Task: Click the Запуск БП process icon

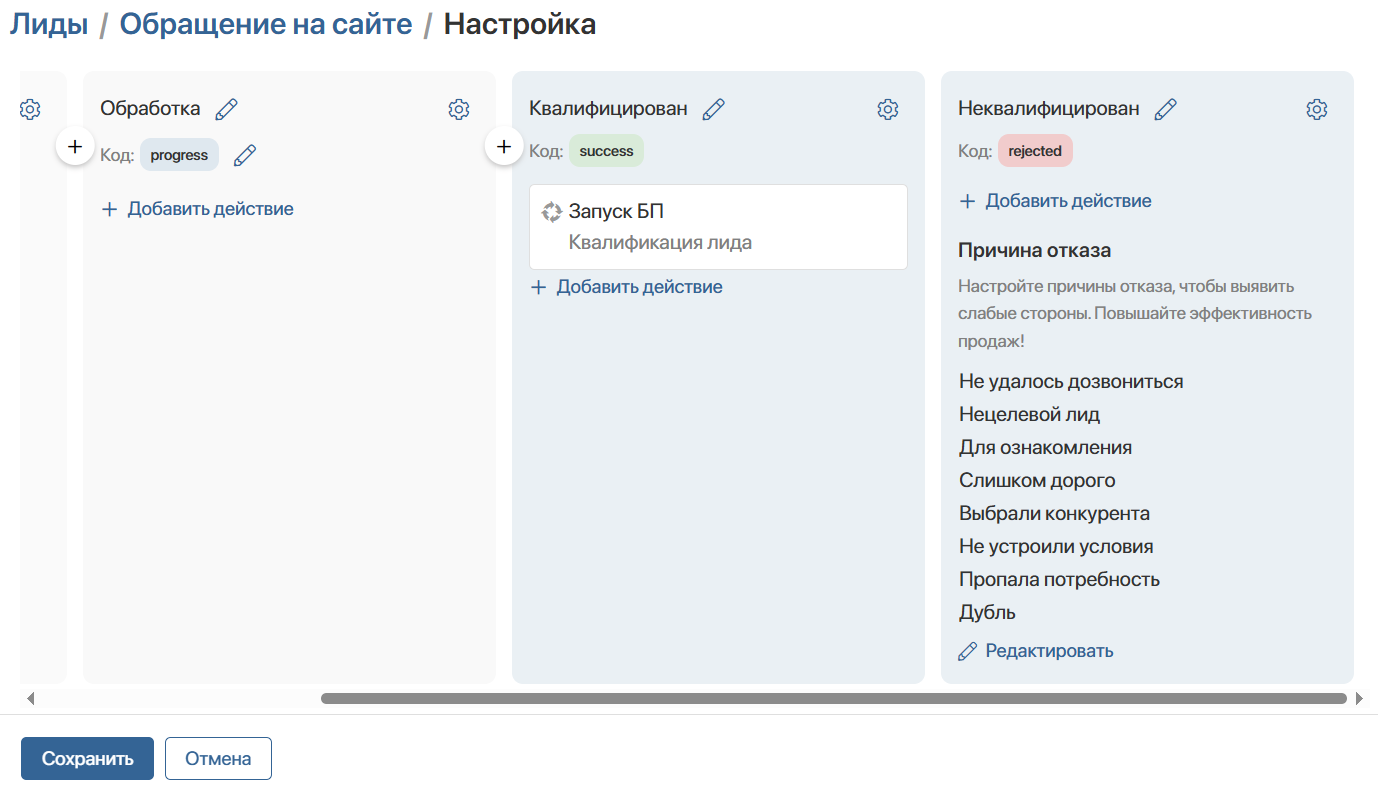Action: [x=552, y=212]
